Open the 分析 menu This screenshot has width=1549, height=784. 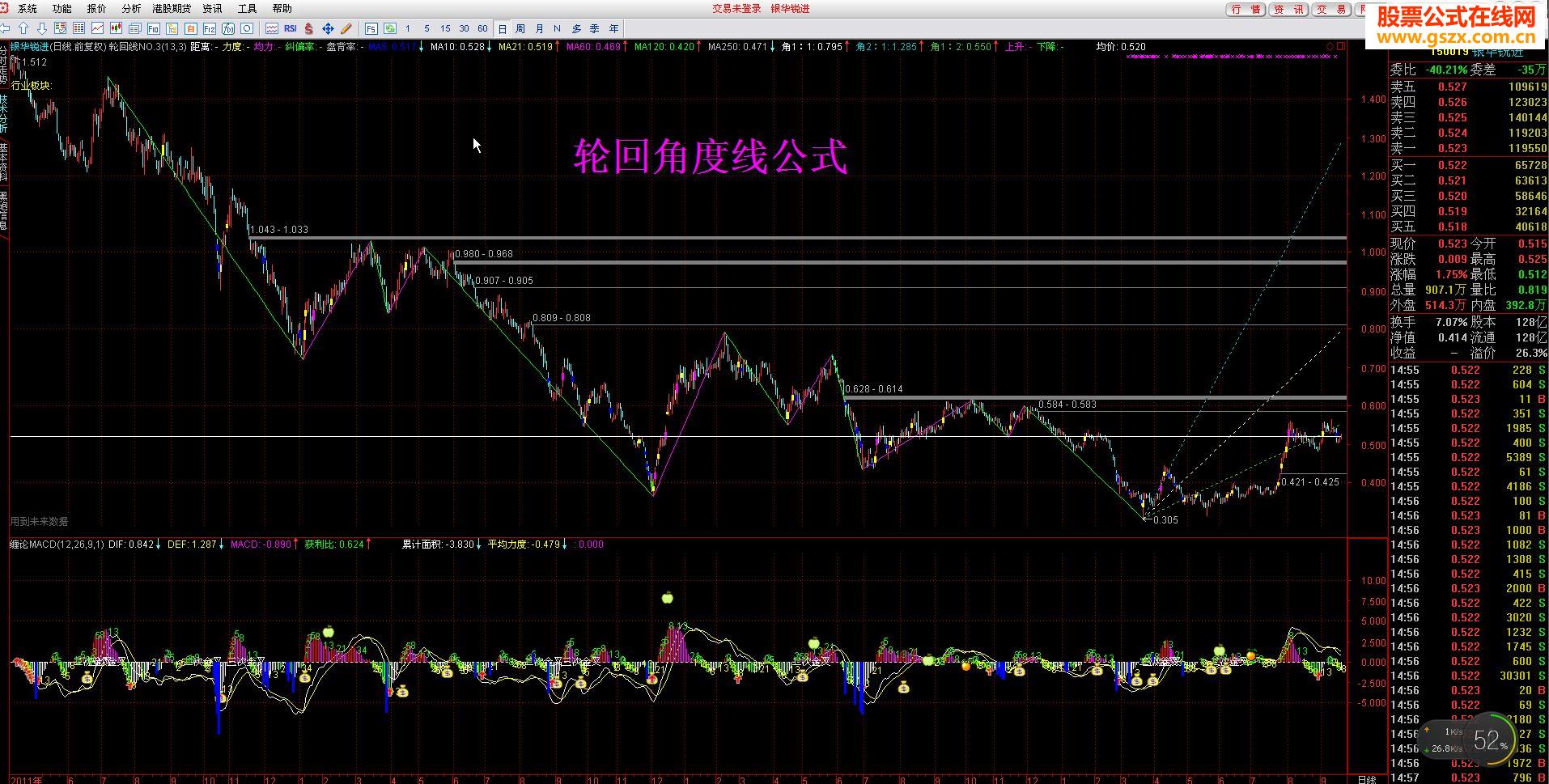point(131,9)
